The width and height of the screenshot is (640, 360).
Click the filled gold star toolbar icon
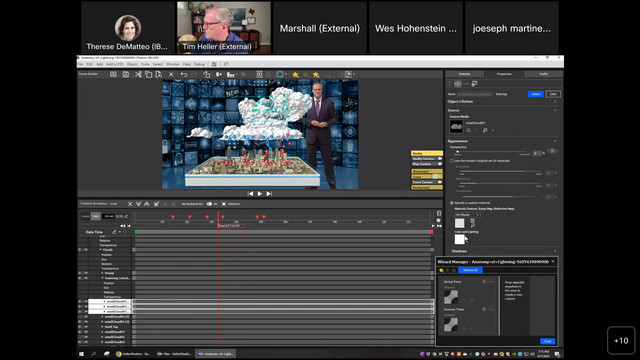[295, 74]
